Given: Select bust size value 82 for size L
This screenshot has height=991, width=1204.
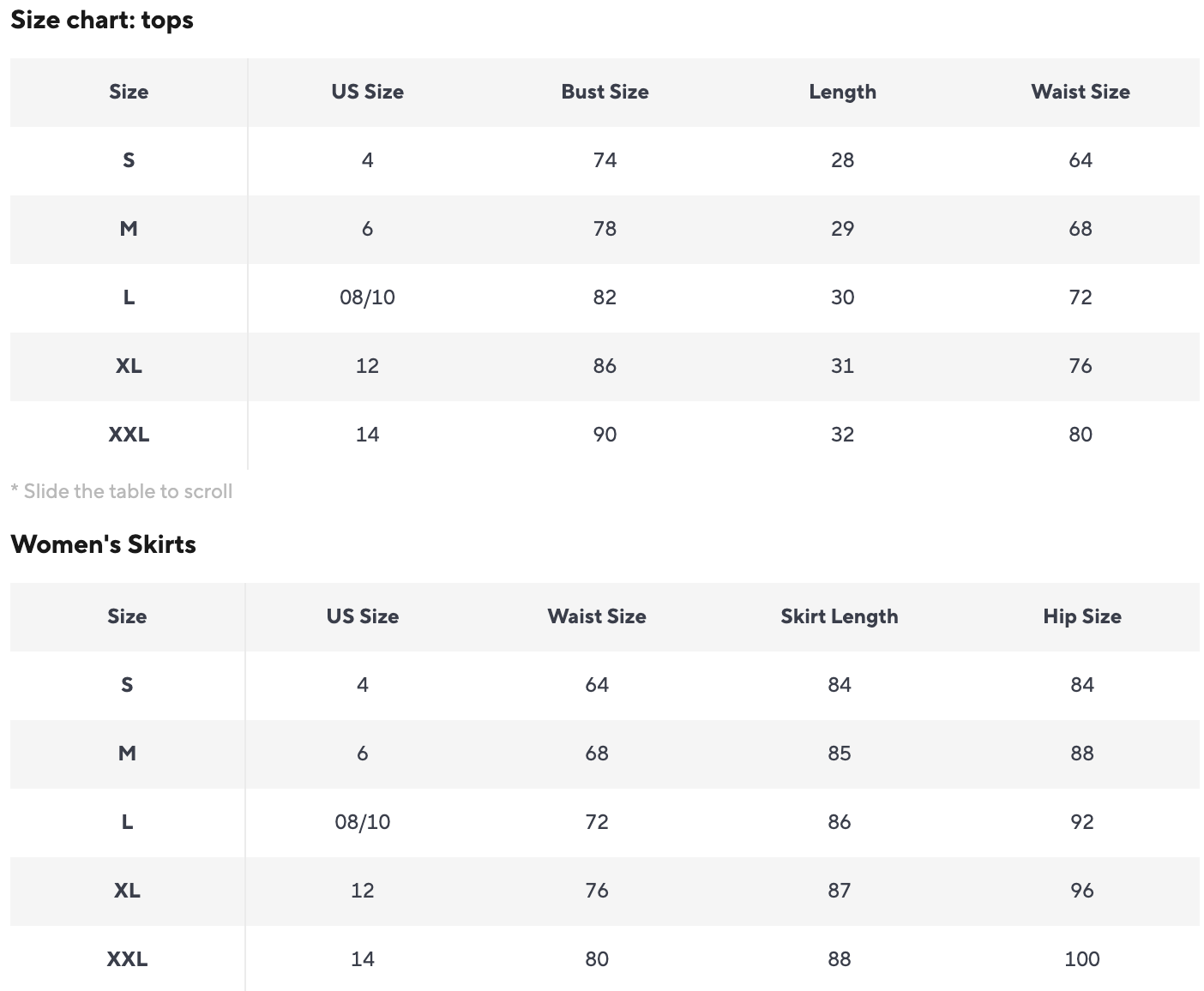Looking at the screenshot, I should 605,297.
